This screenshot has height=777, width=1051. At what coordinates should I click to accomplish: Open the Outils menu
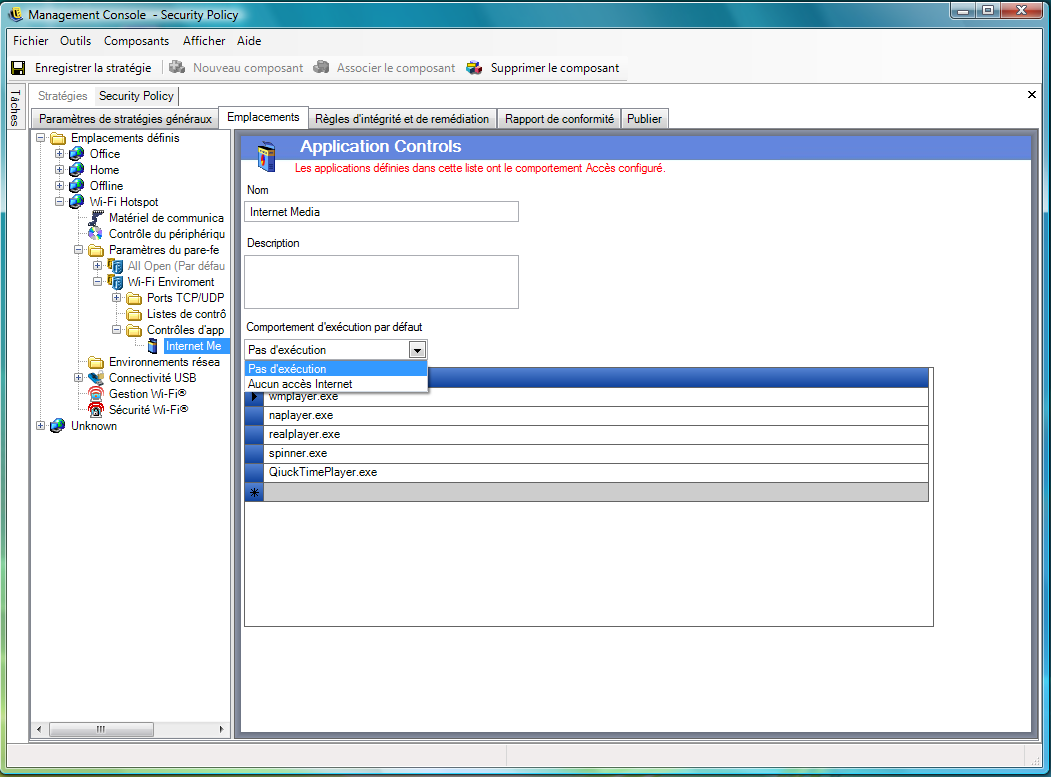click(75, 41)
